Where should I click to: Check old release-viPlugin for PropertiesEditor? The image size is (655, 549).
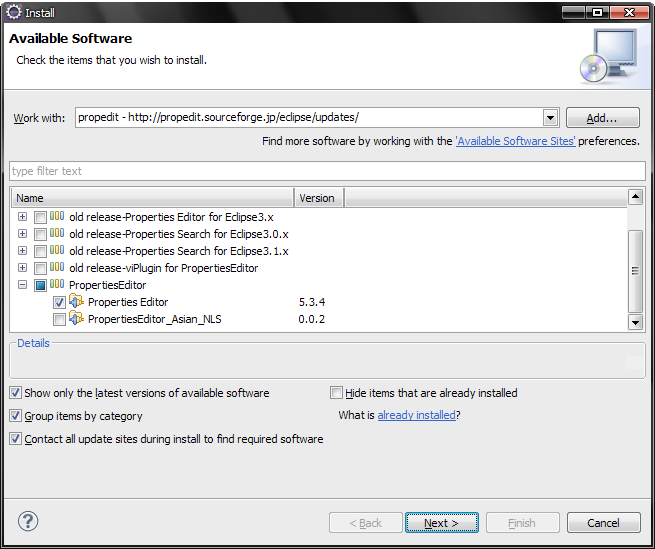point(41,268)
